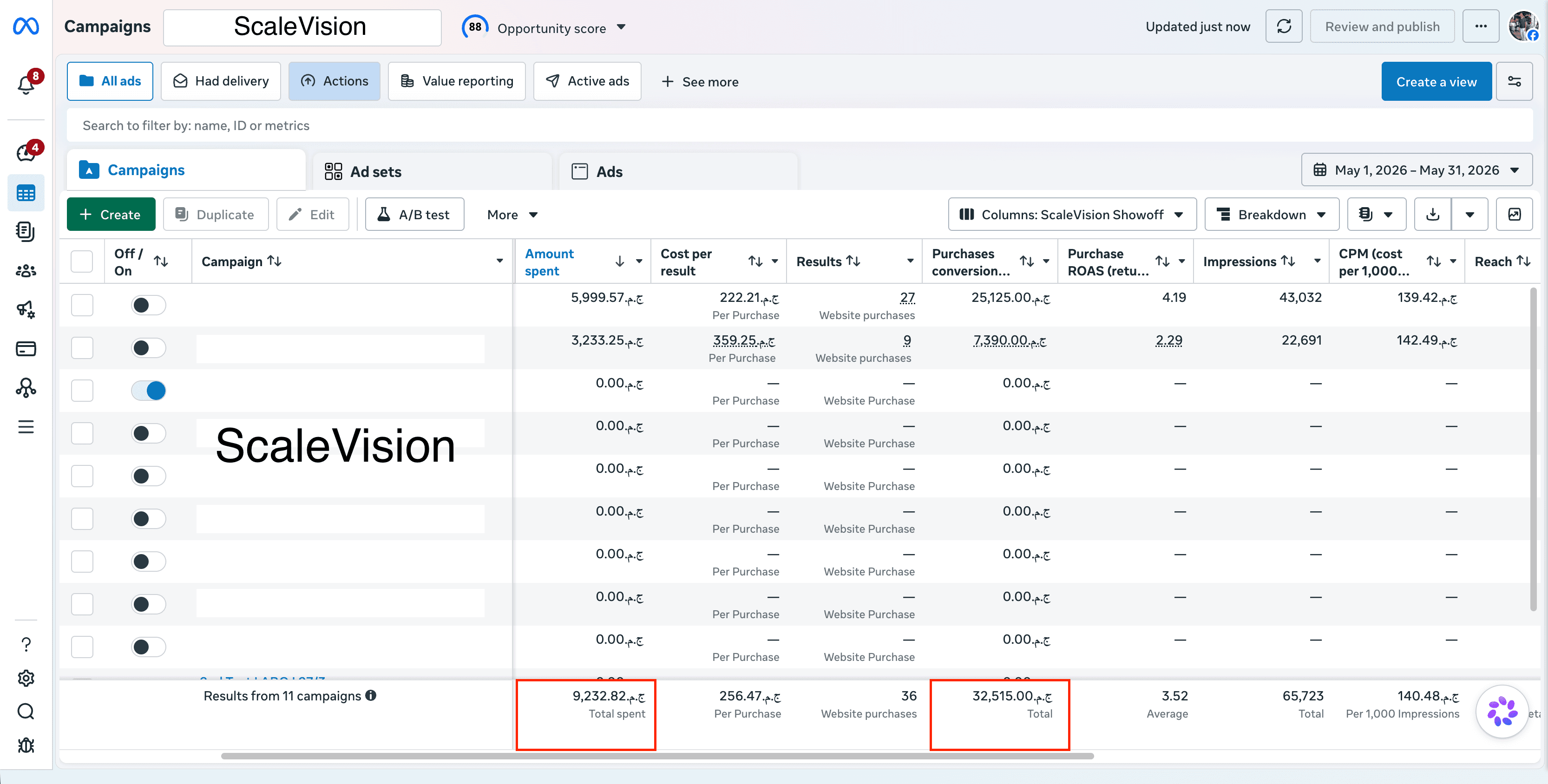Toggle on the 3,233.25 spend campaign
1548x784 pixels.
click(x=148, y=348)
